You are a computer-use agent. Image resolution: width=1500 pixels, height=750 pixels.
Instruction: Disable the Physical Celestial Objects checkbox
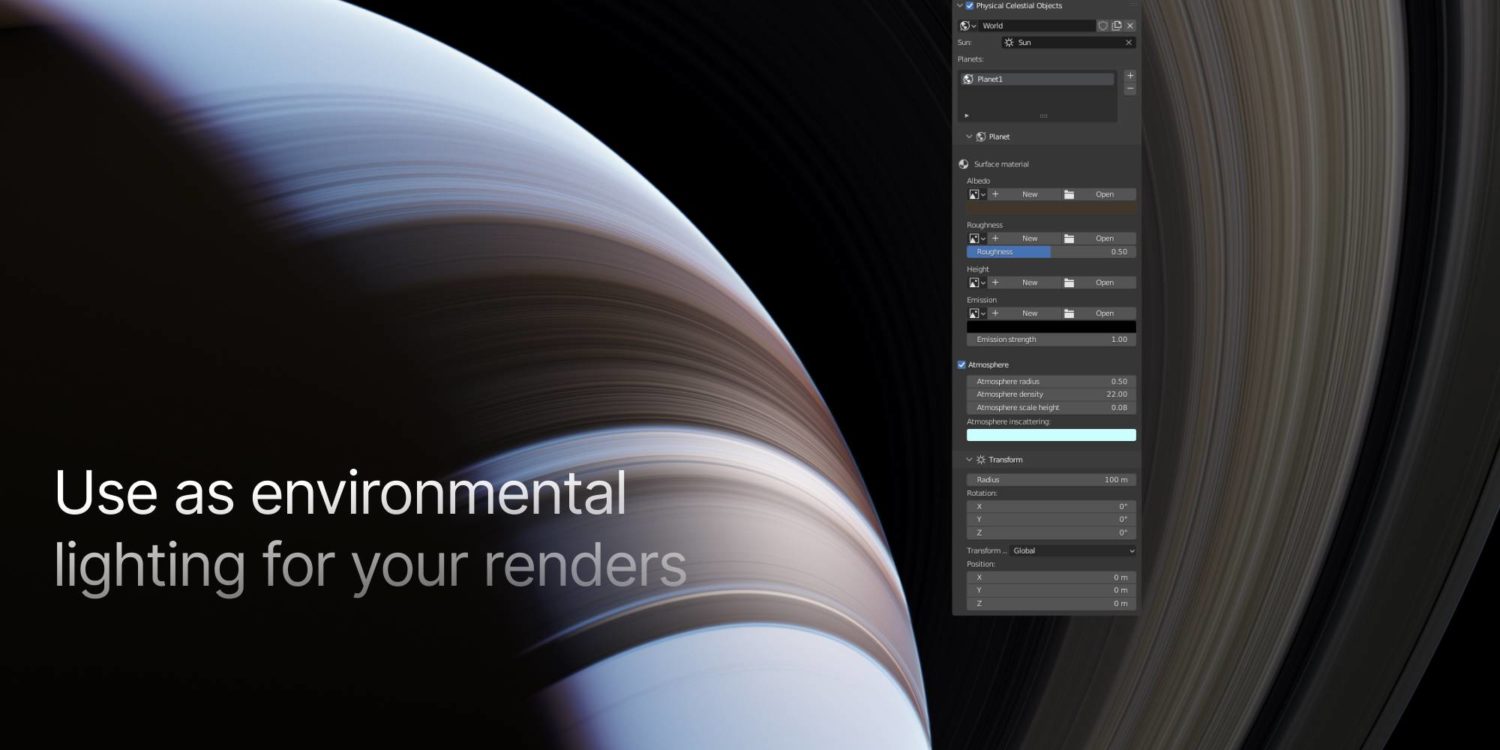tap(970, 6)
